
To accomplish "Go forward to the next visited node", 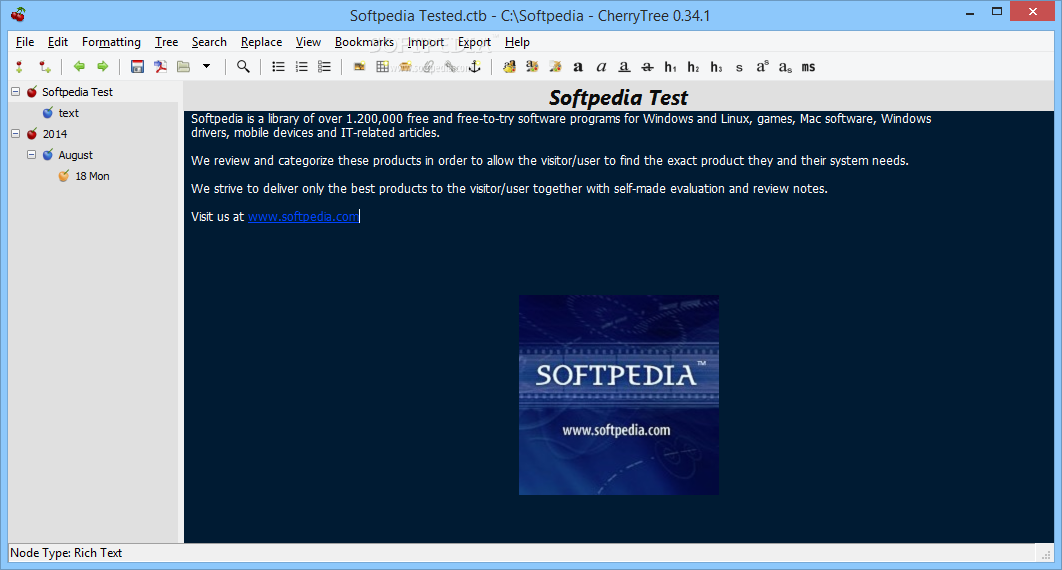I will tap(102, 66).
